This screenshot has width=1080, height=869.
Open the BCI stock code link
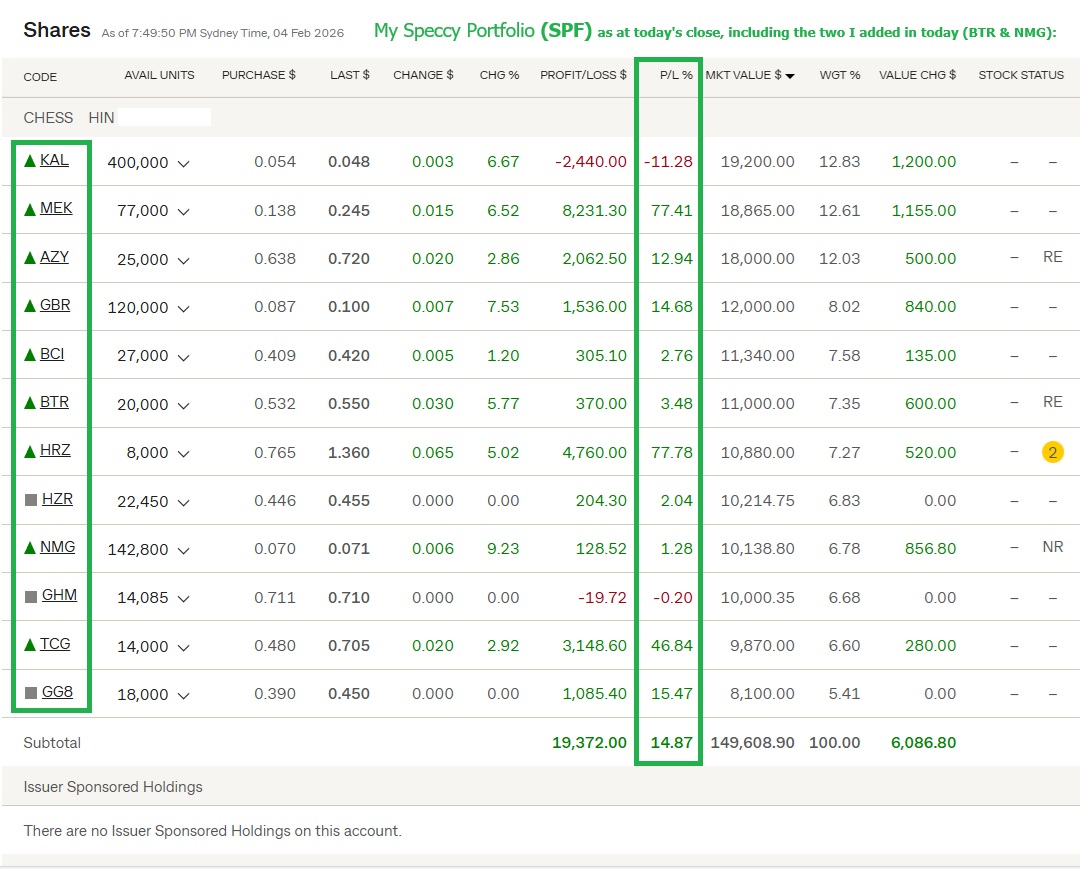[52, 354]
